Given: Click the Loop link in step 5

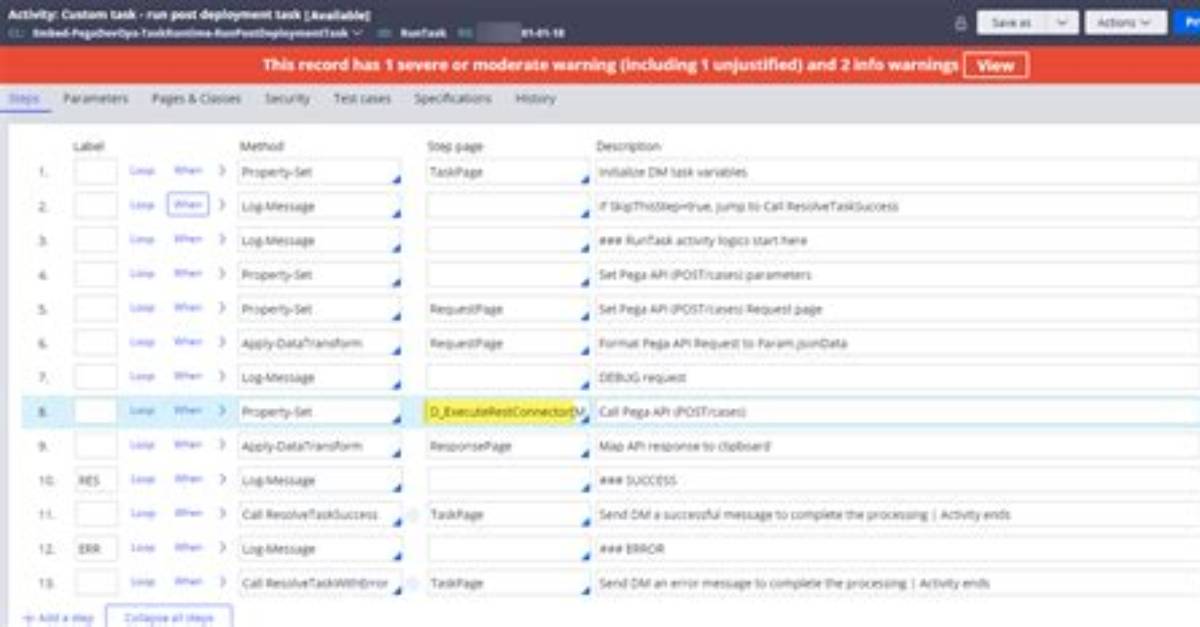Looking at the screenshot, I should [142, 308].
